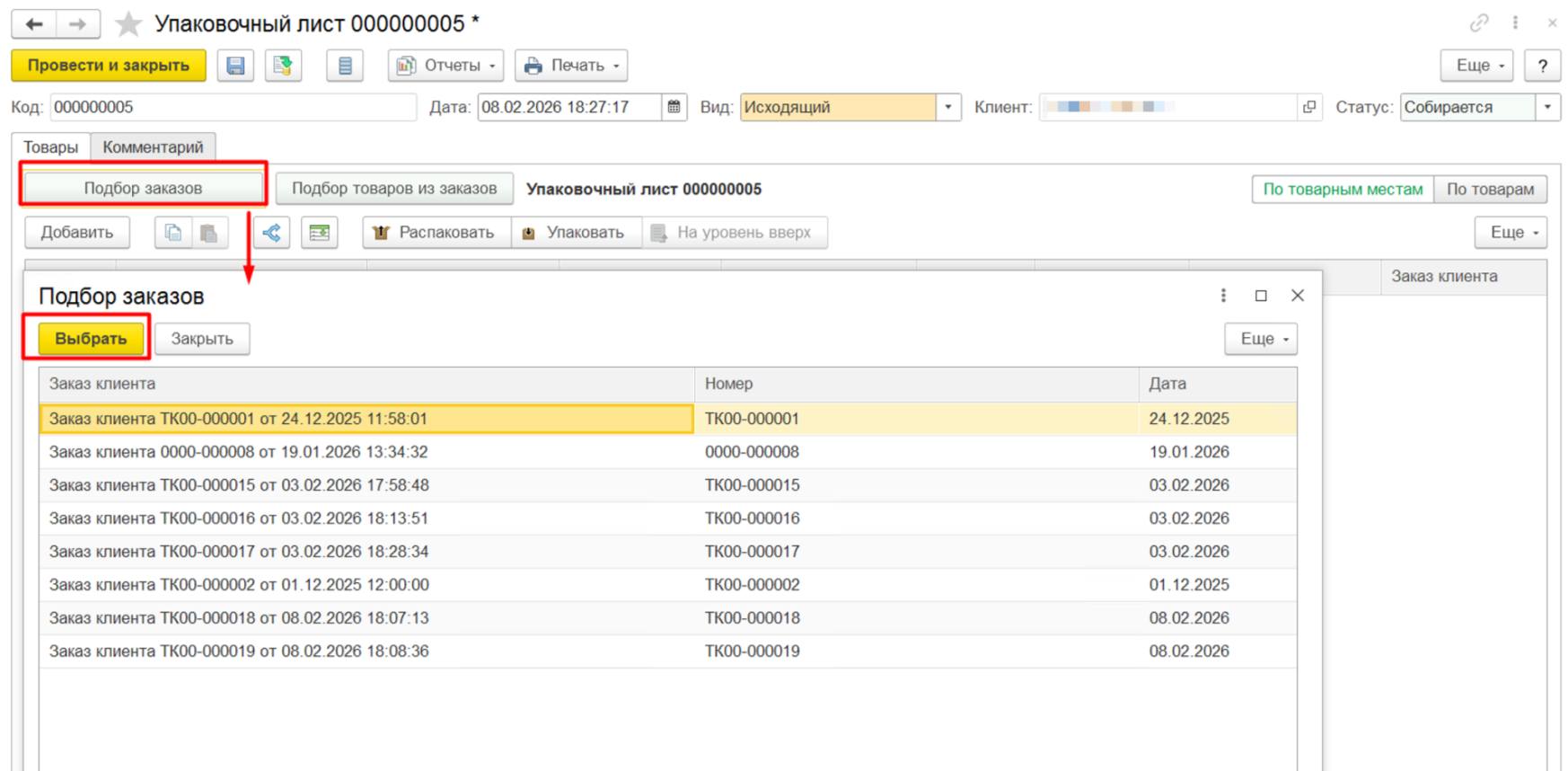Focus the Код input field

click(233, 107)
